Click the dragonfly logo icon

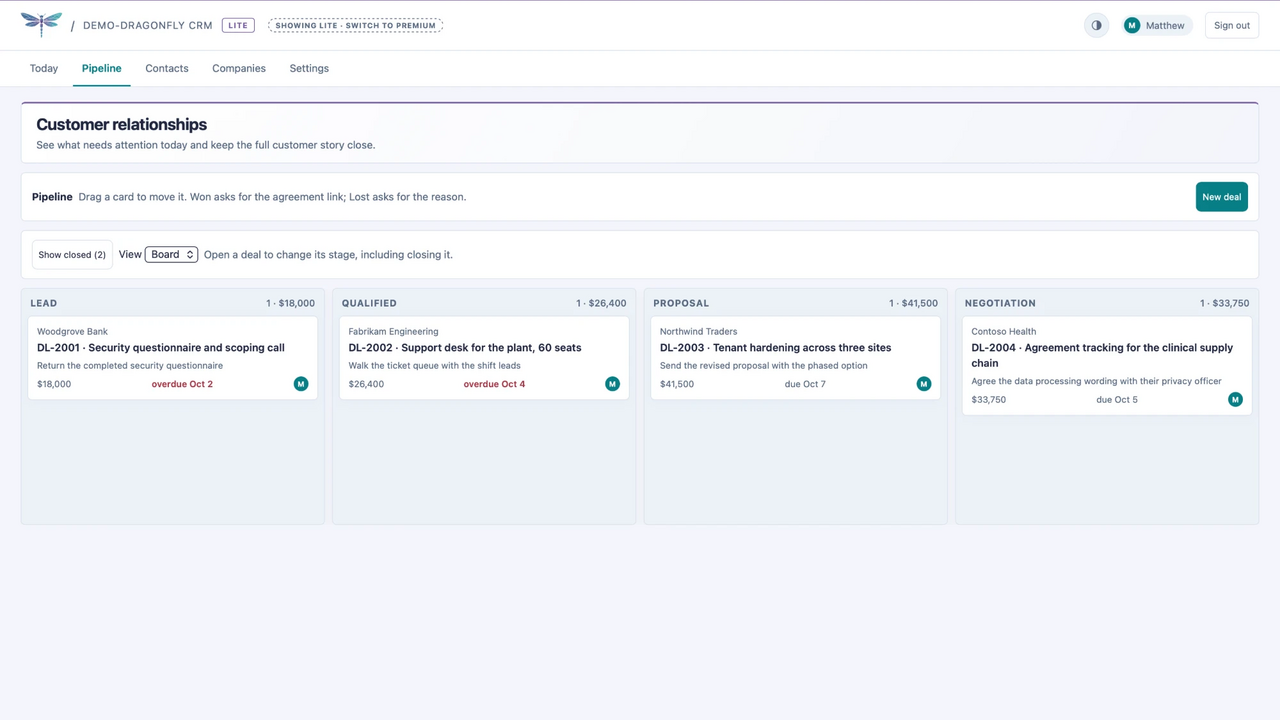point(41,25)
